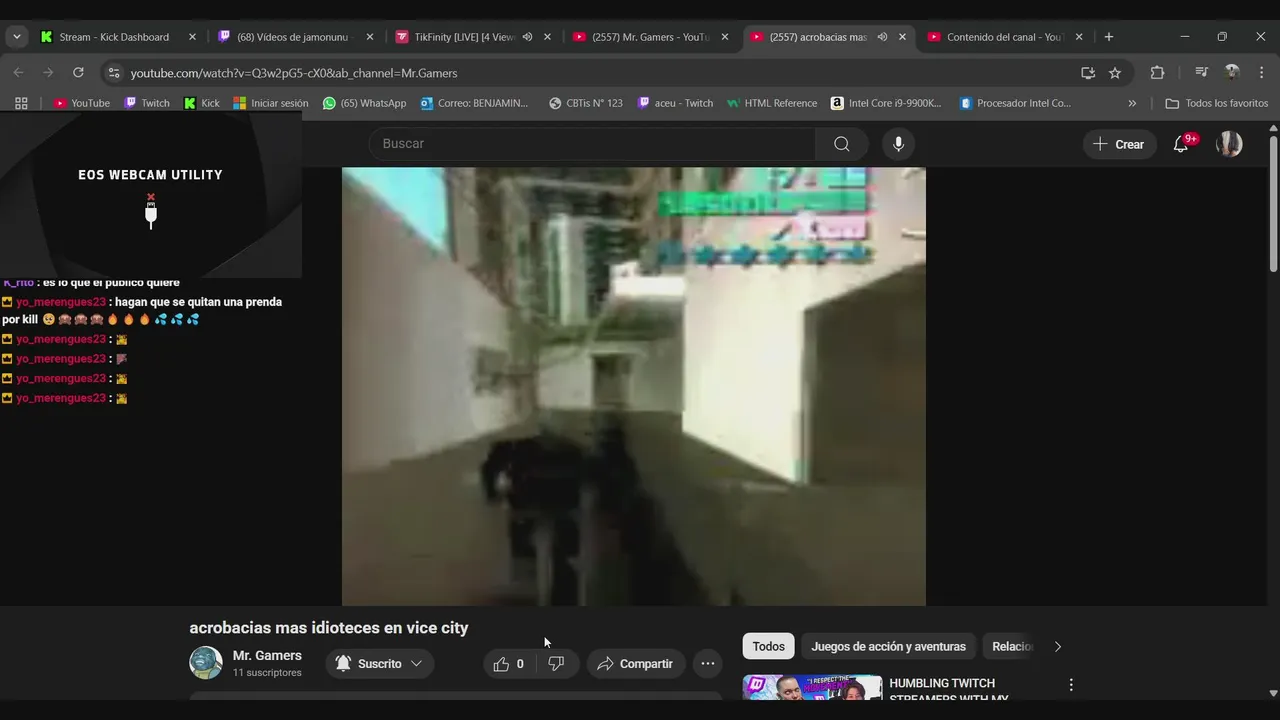Open the YouTube account avatar

[x=1229, y=144]
